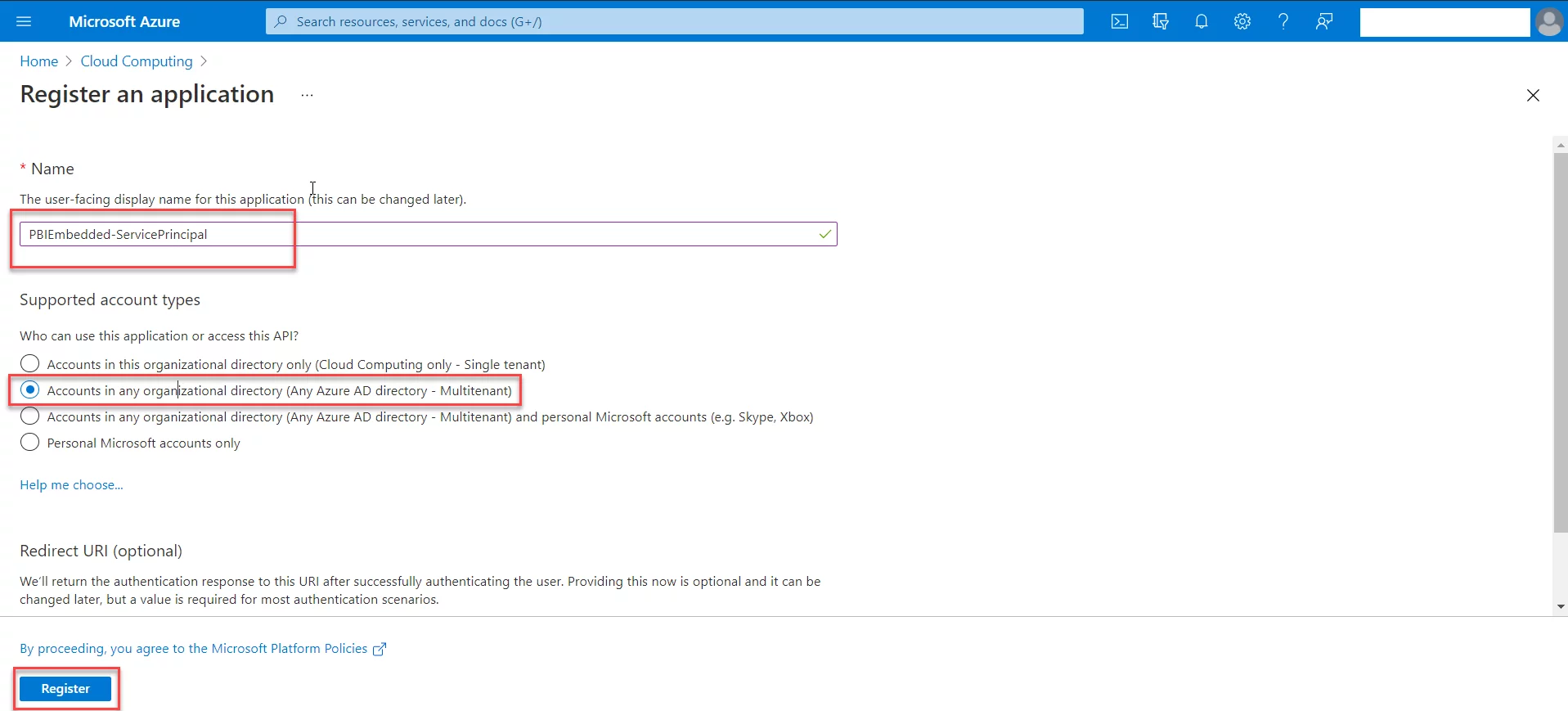This screenshot has width=1568, height=711.
Task: Click the Search resources, services, and docs box
Action: (x=675, y=21)
